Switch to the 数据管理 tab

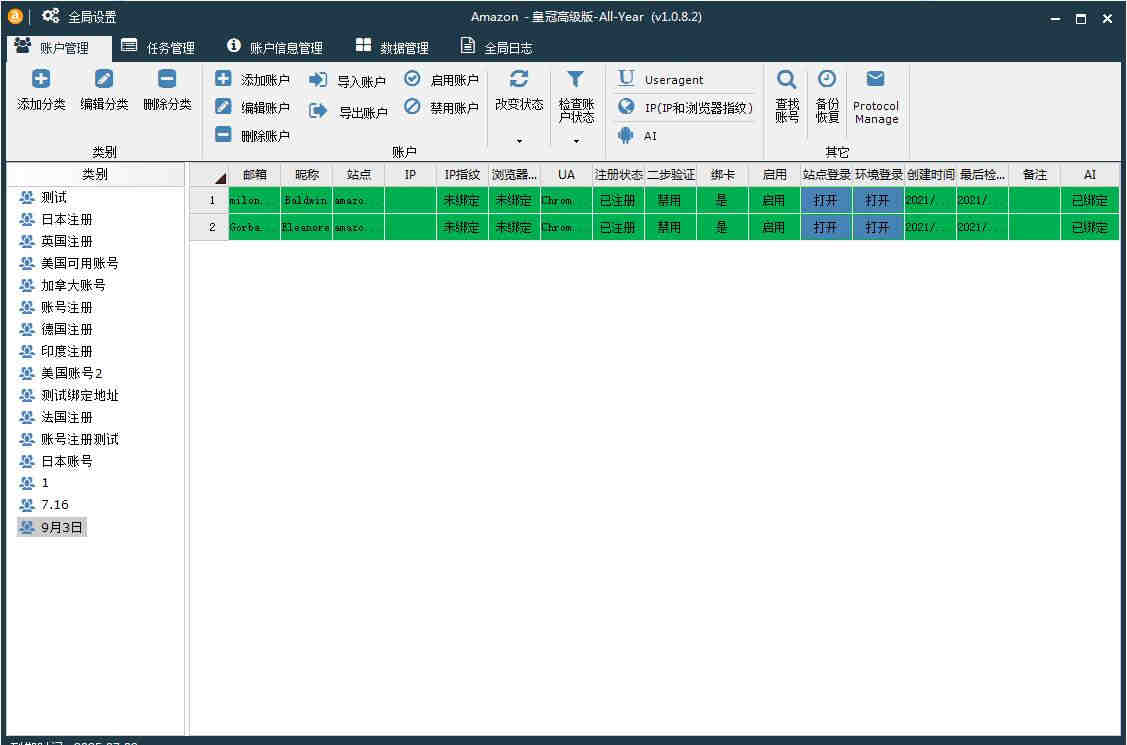click(x=392, y=47)
